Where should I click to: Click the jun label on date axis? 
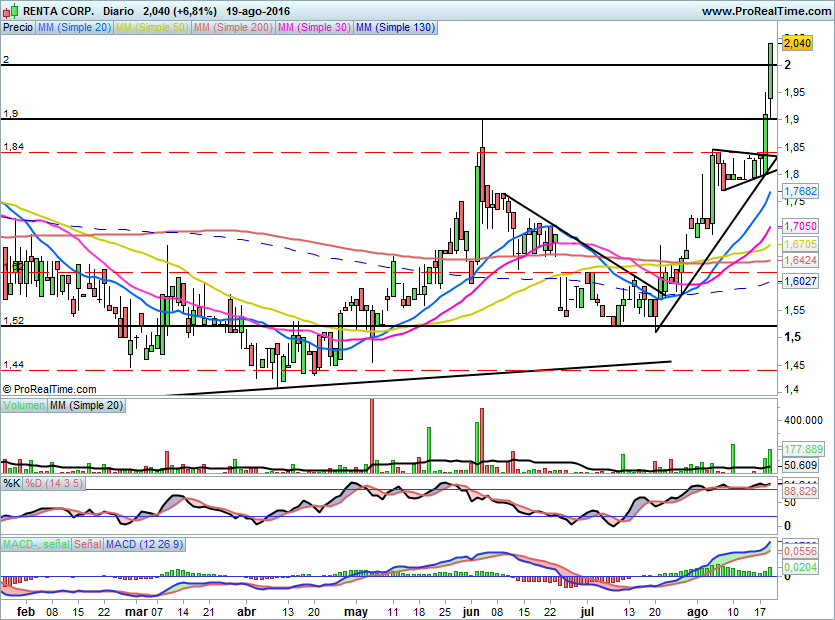471,611
